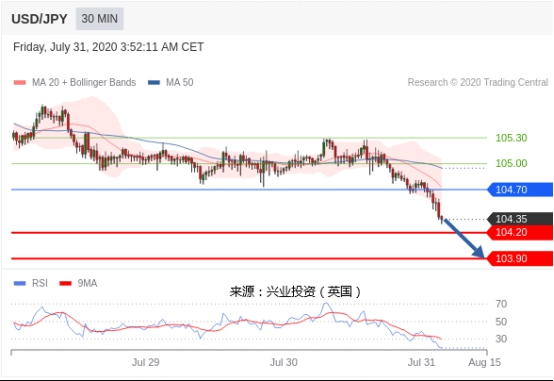Image resolution: width=554 pixels, height=381 pixels.
Task: Click the Jul 29 date axis label
Action: (x=146, y=362)
